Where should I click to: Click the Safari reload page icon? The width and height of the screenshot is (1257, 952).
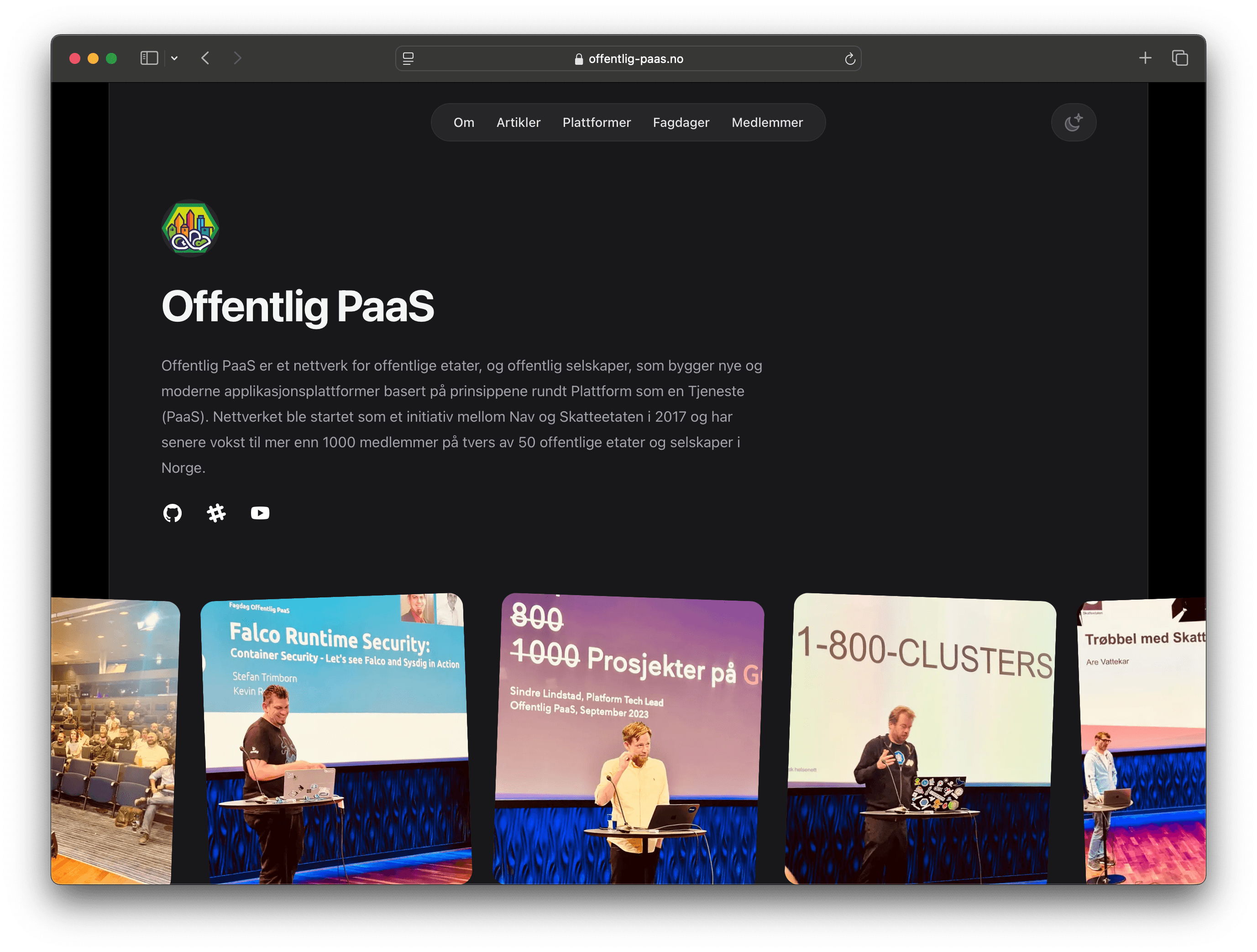849,58
